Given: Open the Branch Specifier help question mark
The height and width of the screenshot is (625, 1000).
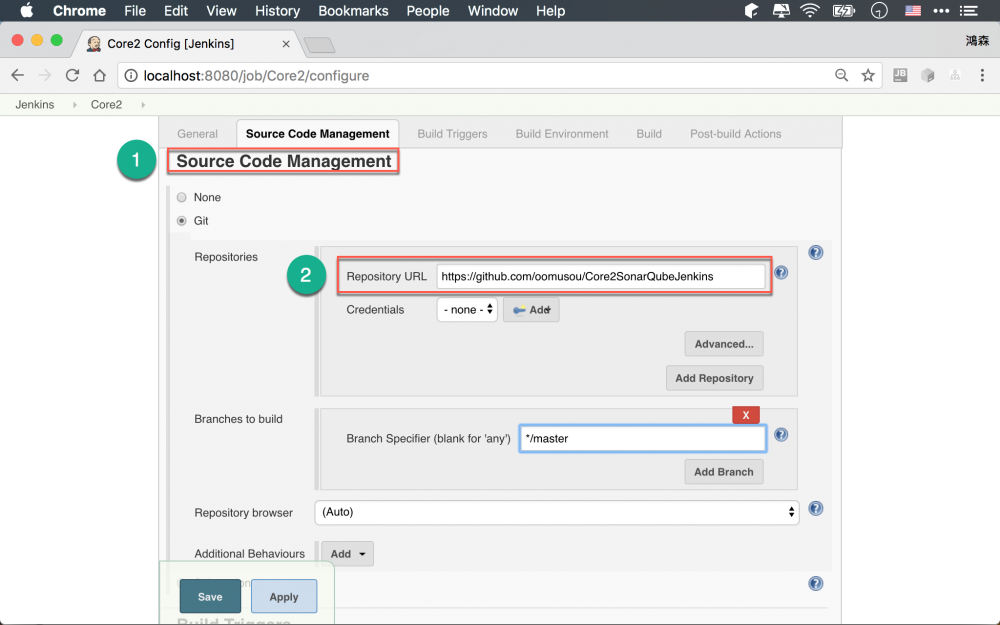Looking at the screenshot, I should (781, 434).
